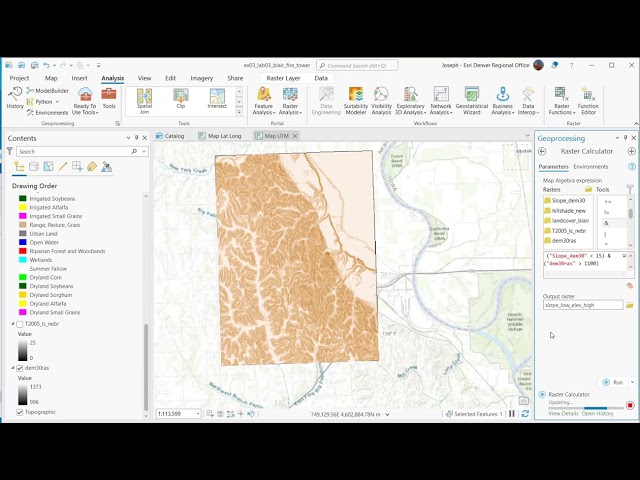Open the geoprocessing Tools toolbox
This screenshot has height=480, width=640.
pyautogui.click(x=109, y=98)
